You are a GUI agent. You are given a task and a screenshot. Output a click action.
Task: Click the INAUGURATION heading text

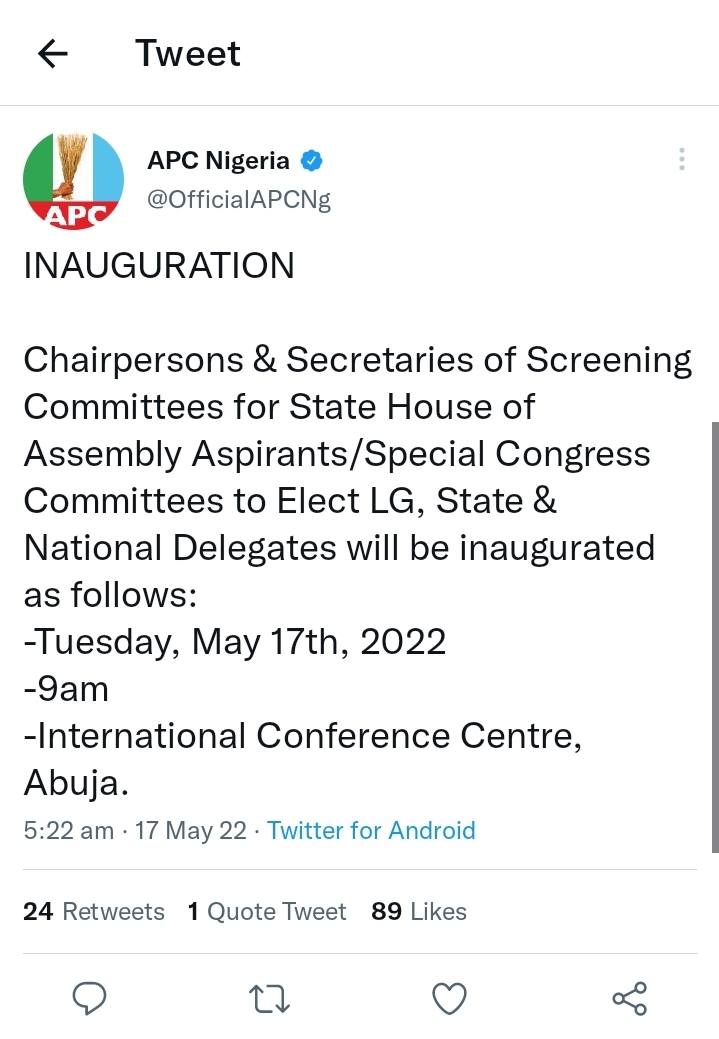coord(159,266)
